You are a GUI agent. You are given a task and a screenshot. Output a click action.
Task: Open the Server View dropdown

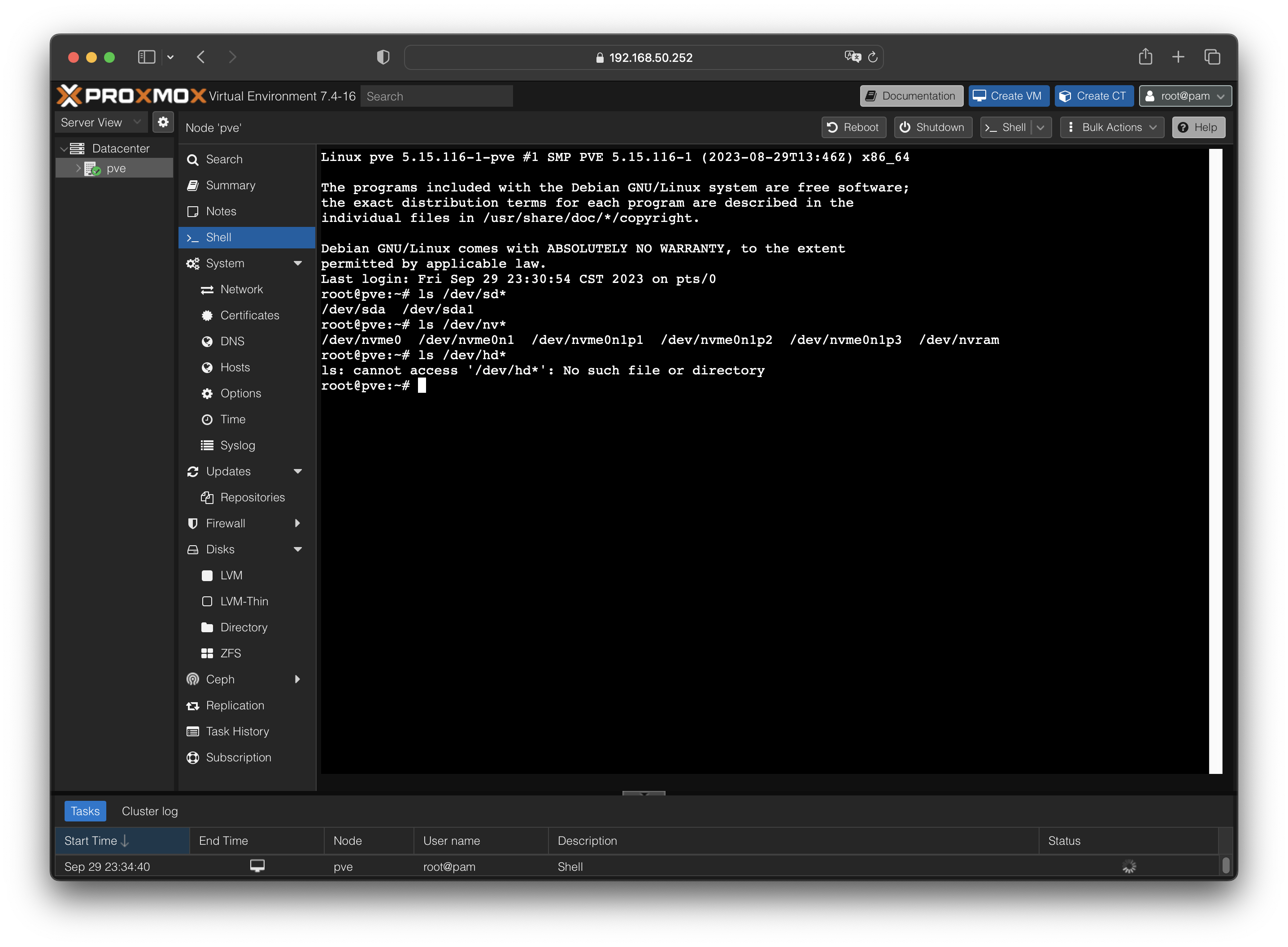101,122
